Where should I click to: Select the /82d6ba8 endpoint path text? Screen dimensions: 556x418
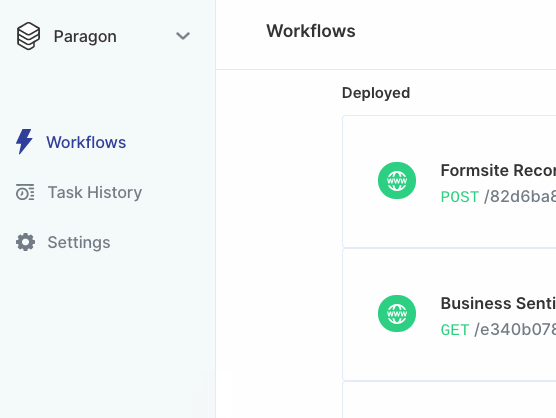pos(520,196)
